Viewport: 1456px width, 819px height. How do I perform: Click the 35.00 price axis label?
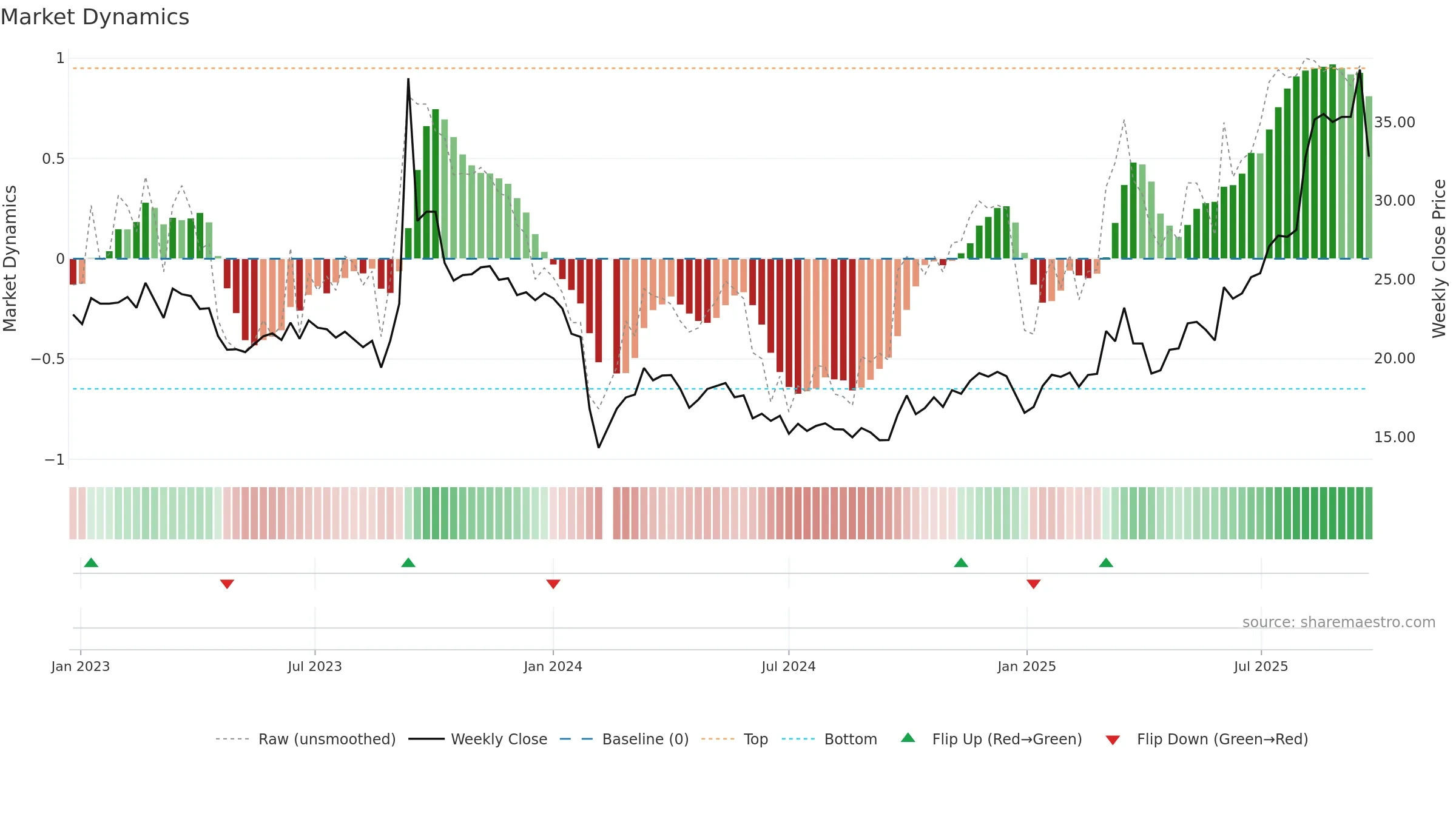coord(1395,122)
